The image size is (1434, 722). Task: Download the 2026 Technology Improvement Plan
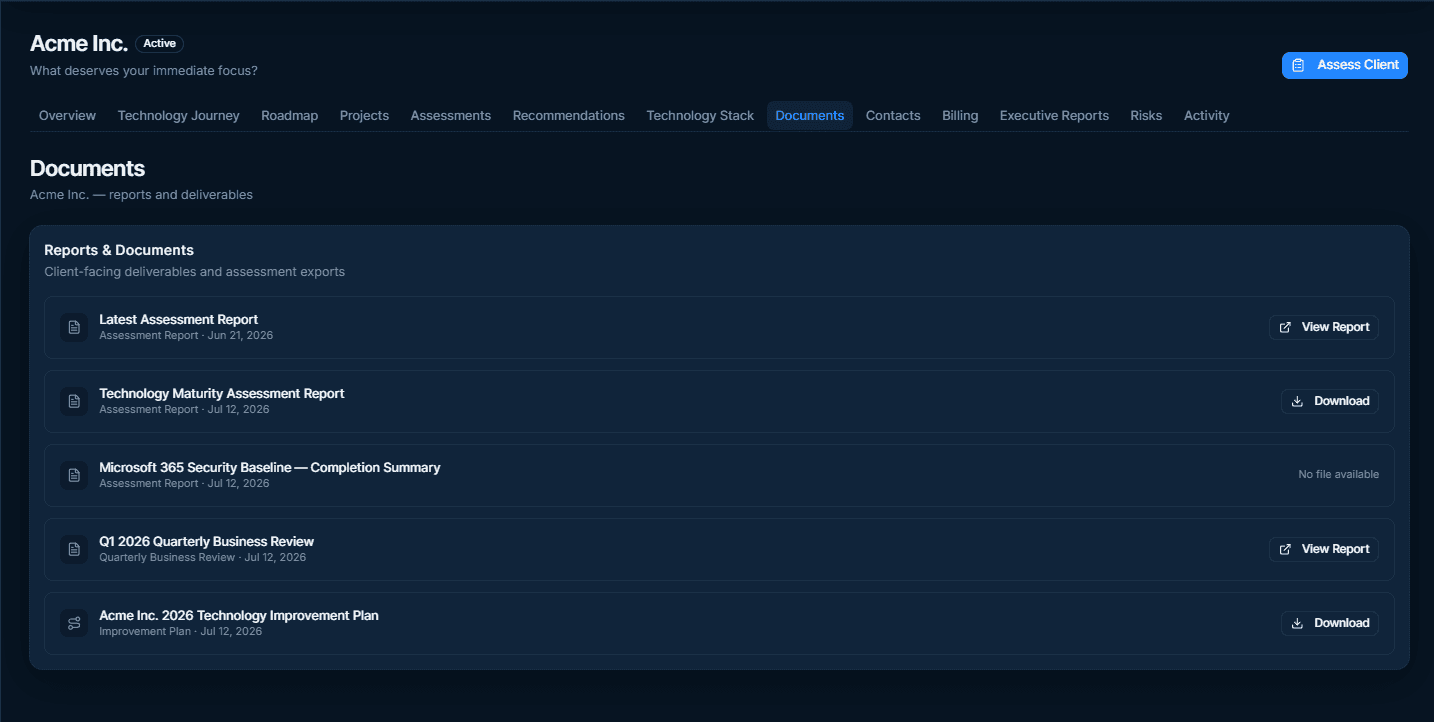pyautogui.click(x=1330, y=623)
